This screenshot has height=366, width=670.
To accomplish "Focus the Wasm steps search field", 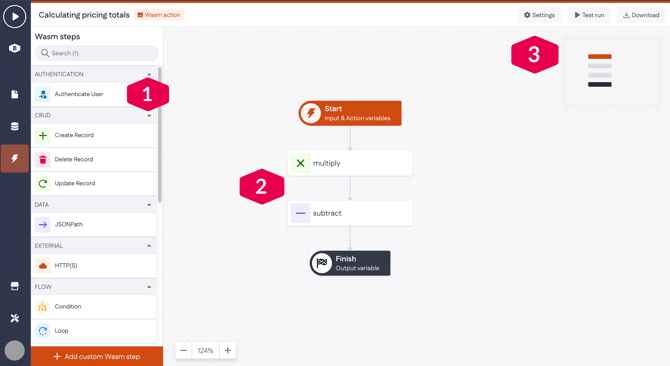I will coord(97,53).
